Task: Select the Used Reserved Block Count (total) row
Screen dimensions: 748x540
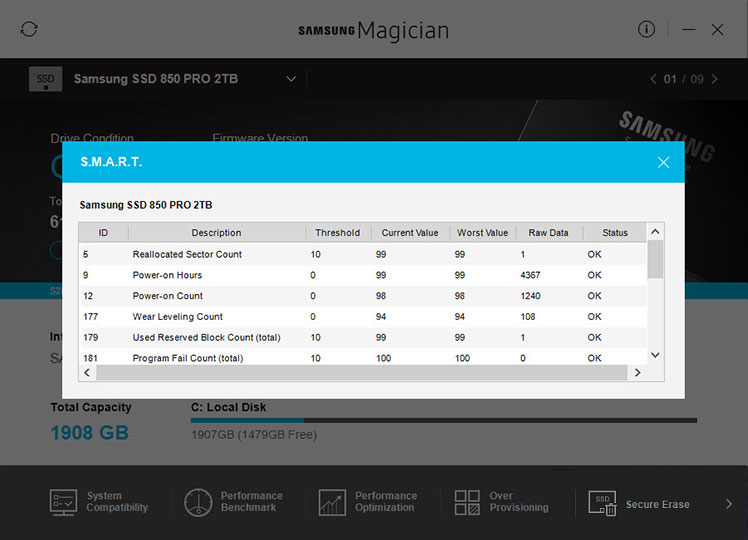Action: (x=363, y=337)
